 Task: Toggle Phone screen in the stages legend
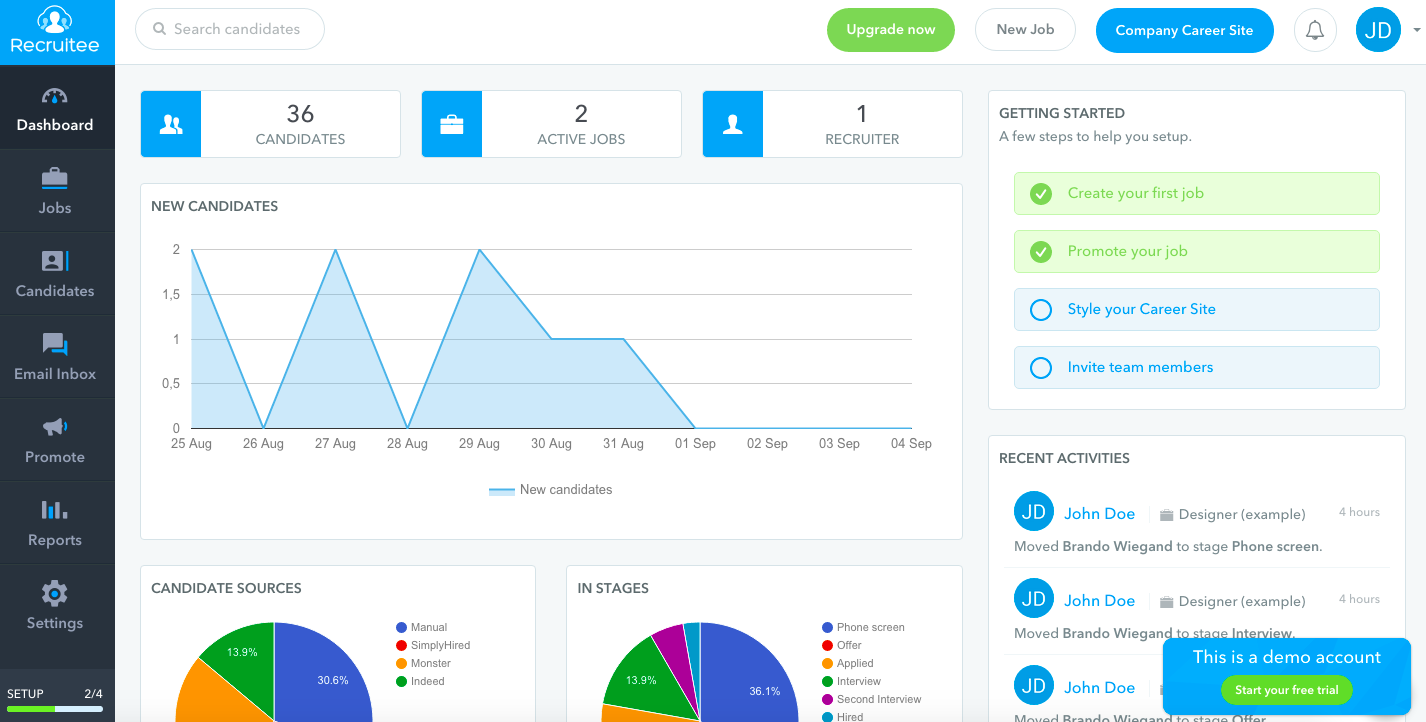(863, 628)
